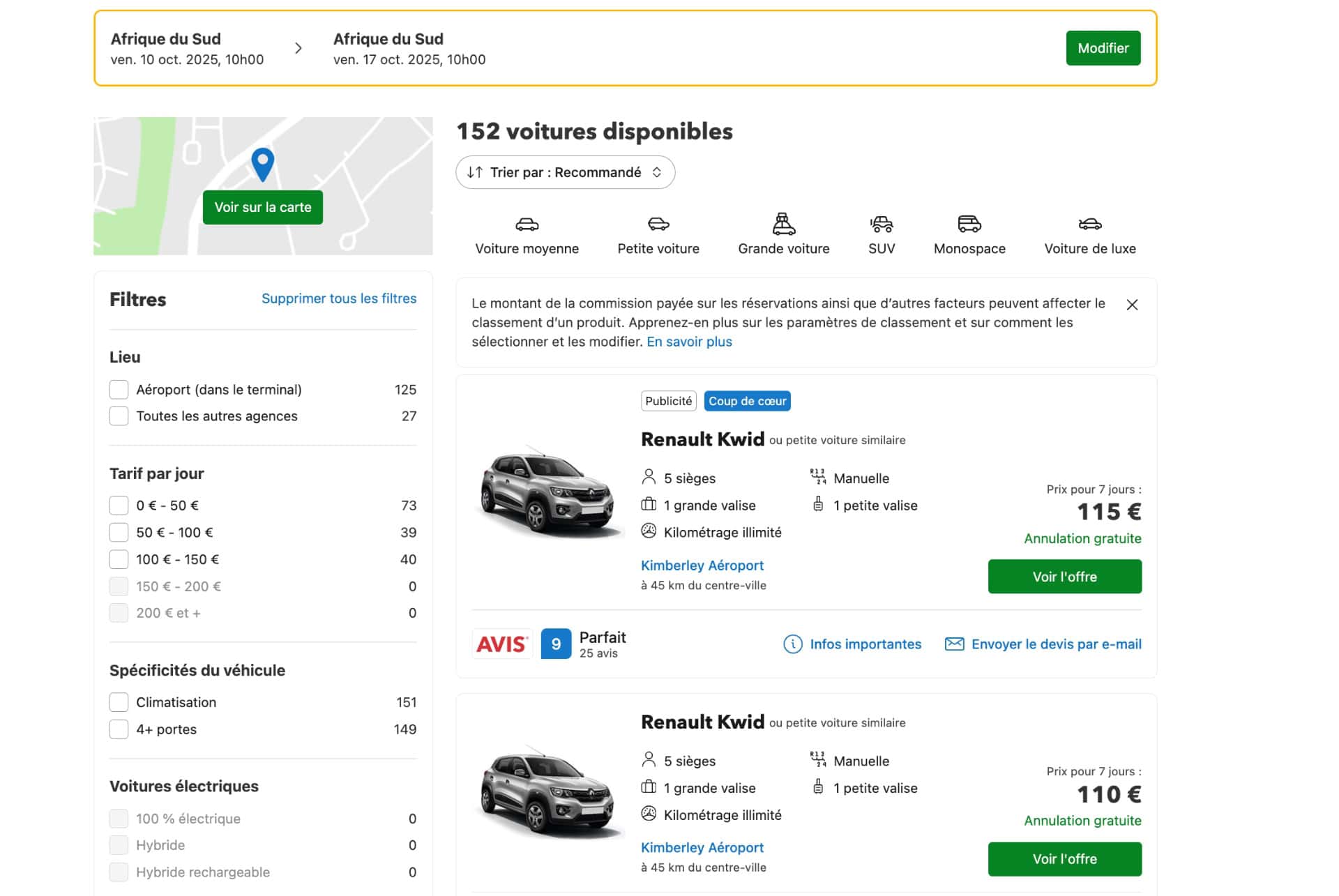This screenshot has width=1339, height=896.
Task: Click the 115 € Kwid's Manuelle gearbox icon
Action: pos(818,477)
